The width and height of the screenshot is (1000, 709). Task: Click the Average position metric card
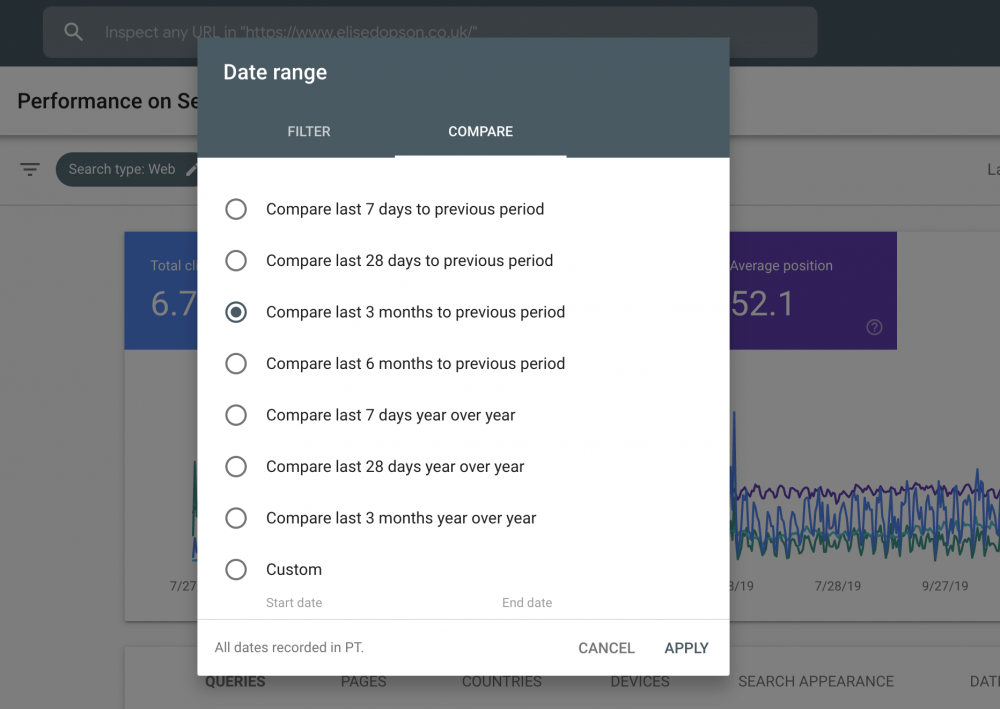(x=812, y=290)
